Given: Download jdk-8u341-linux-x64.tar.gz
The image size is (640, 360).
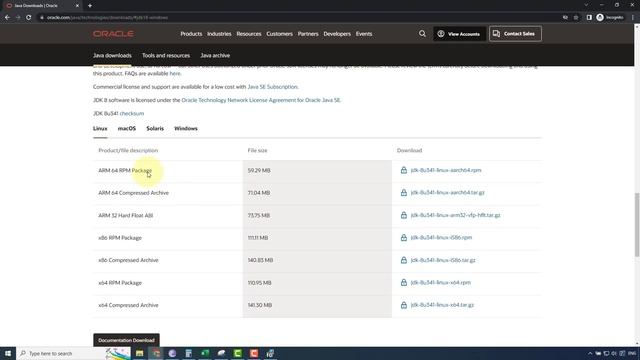Looking at the screenshot, I should [442, 305].
